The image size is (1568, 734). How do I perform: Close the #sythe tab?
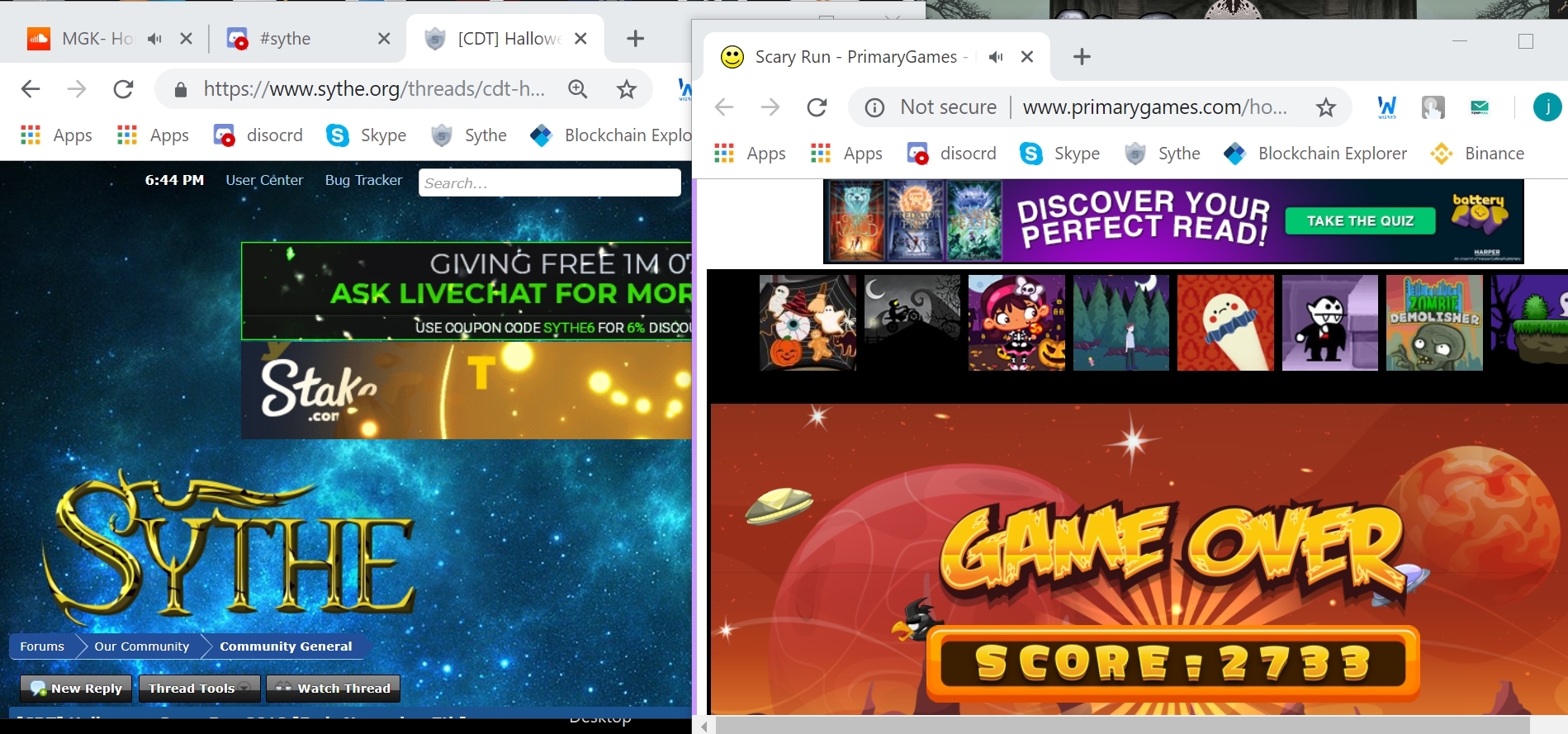tap(384, 39)
